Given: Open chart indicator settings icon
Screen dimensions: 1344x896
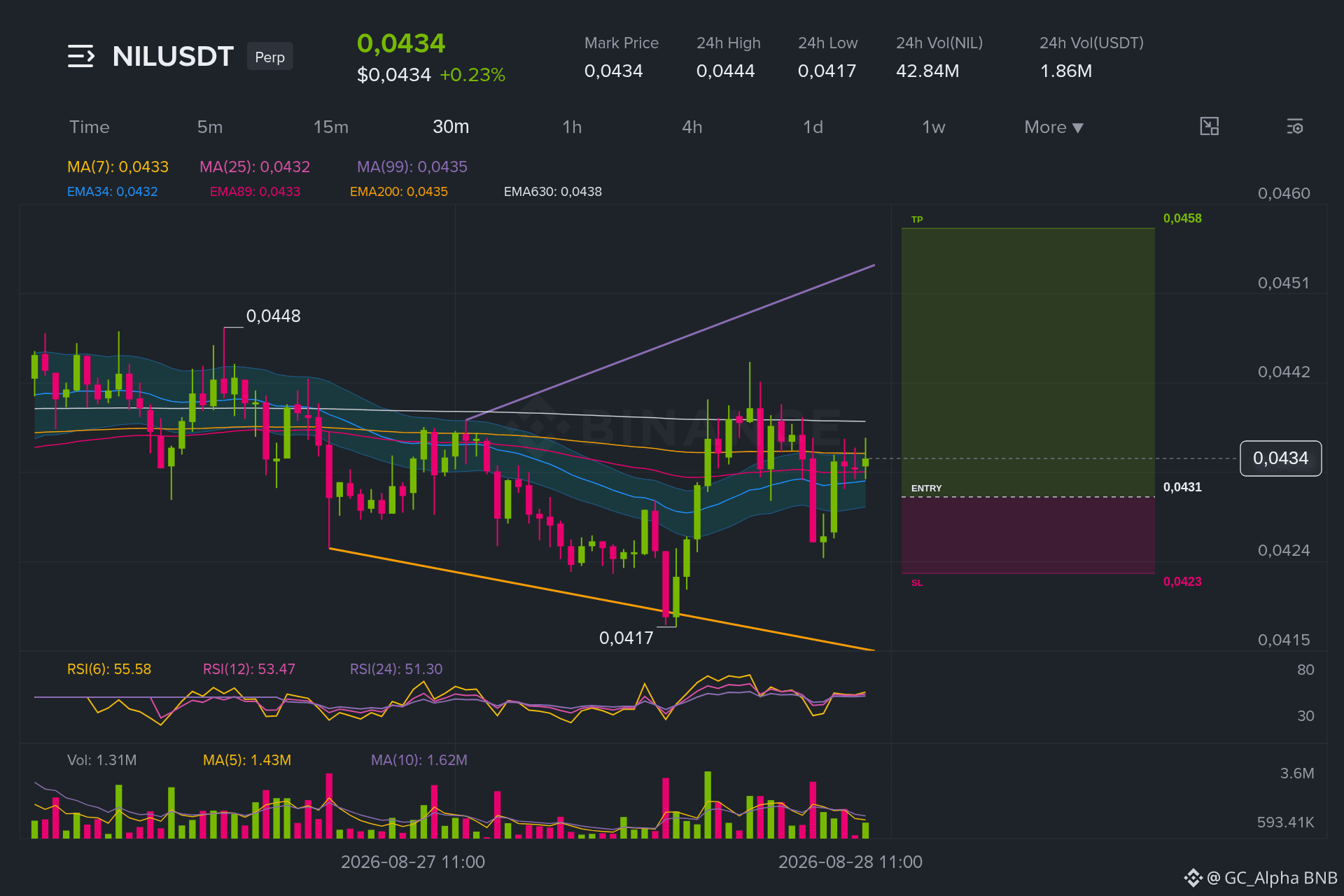Looking at the screenshot, I should click(x=1294, y=127).
